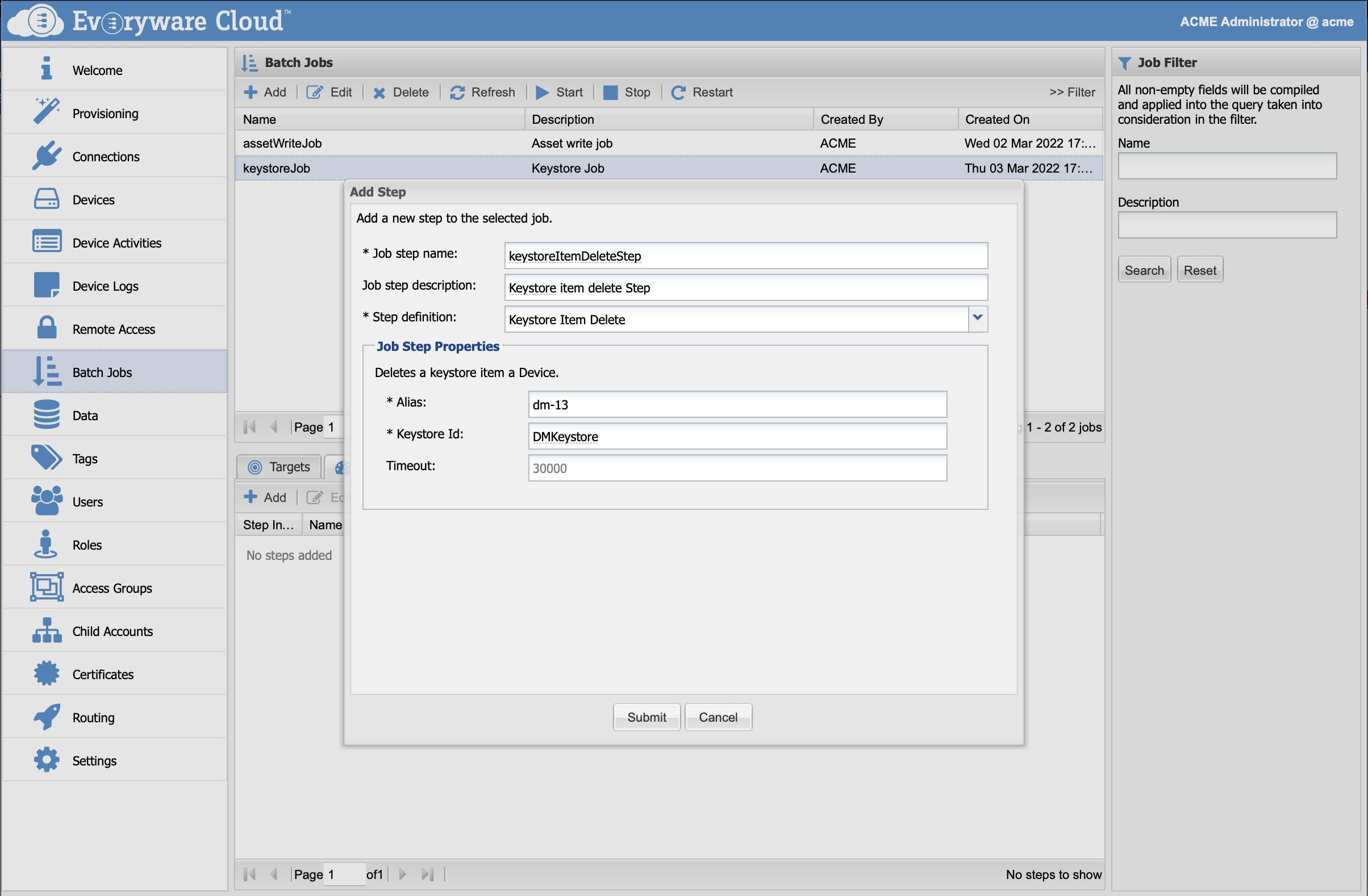Click the steps page number field
The width and height of the screenshot is (1368, 896).
344,874
